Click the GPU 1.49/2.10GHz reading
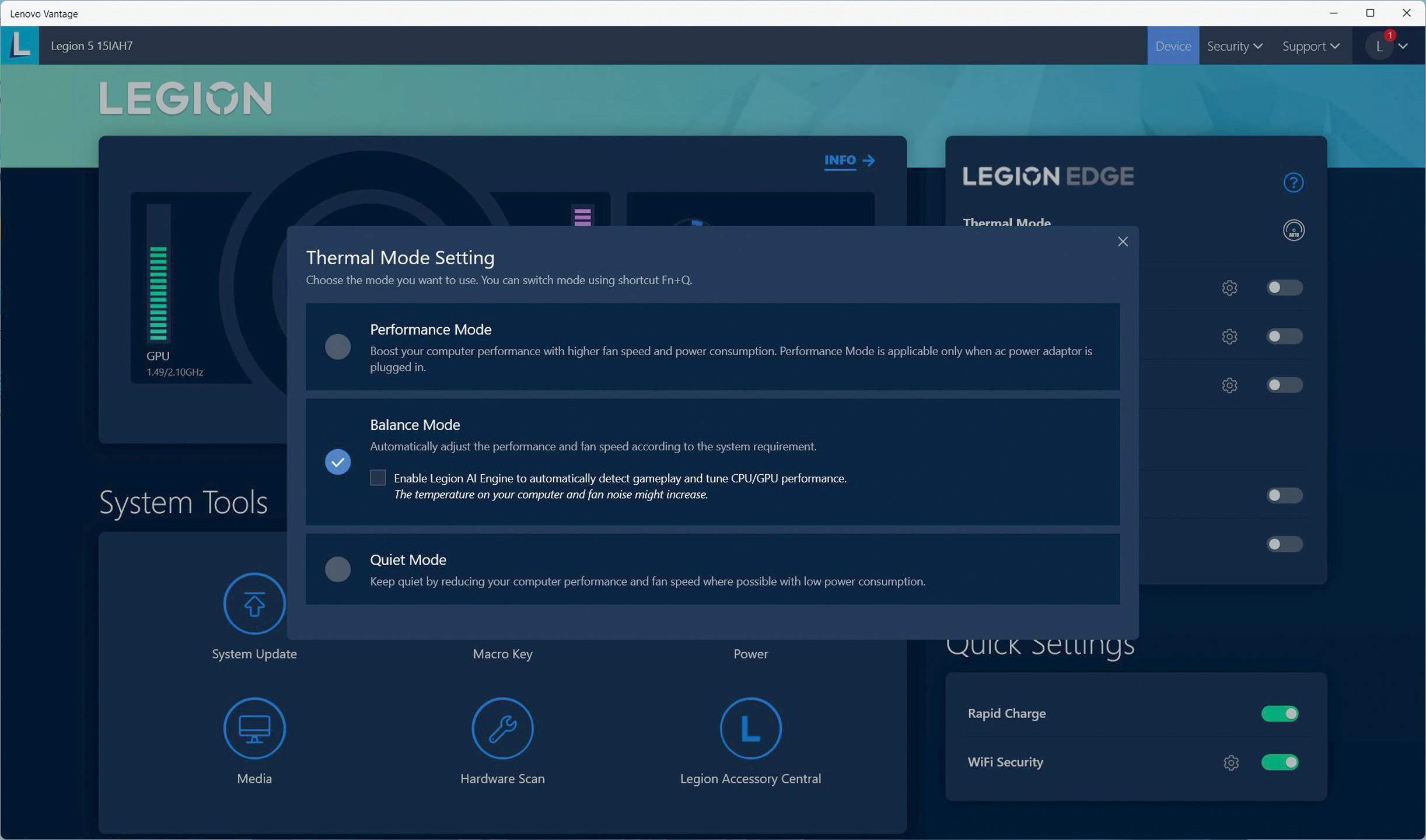Image resolution: width=1426 pixels, height=840 pixels. pos(174,372)
